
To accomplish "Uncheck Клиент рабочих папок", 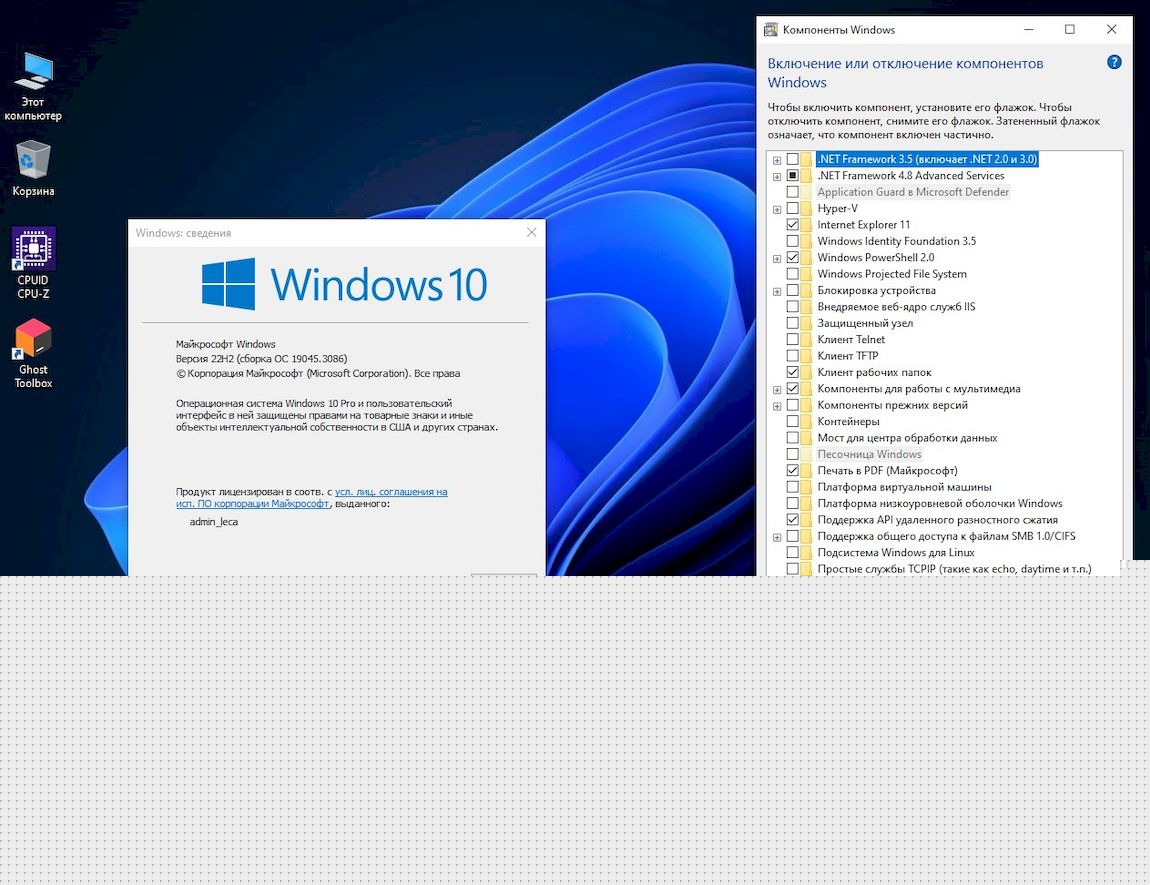I will point(793,372).
